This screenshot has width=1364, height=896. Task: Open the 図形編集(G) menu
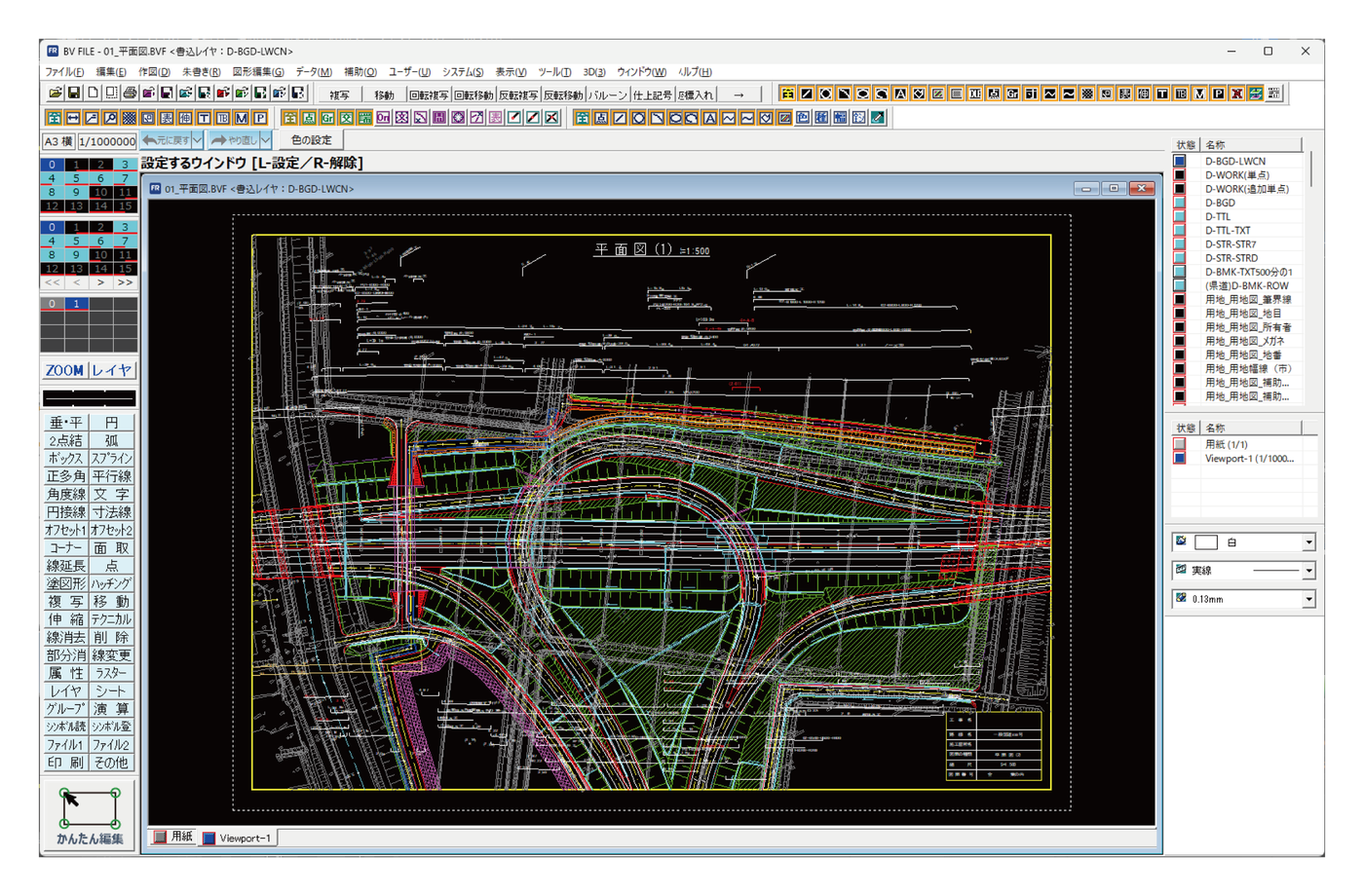click(258, 72)
